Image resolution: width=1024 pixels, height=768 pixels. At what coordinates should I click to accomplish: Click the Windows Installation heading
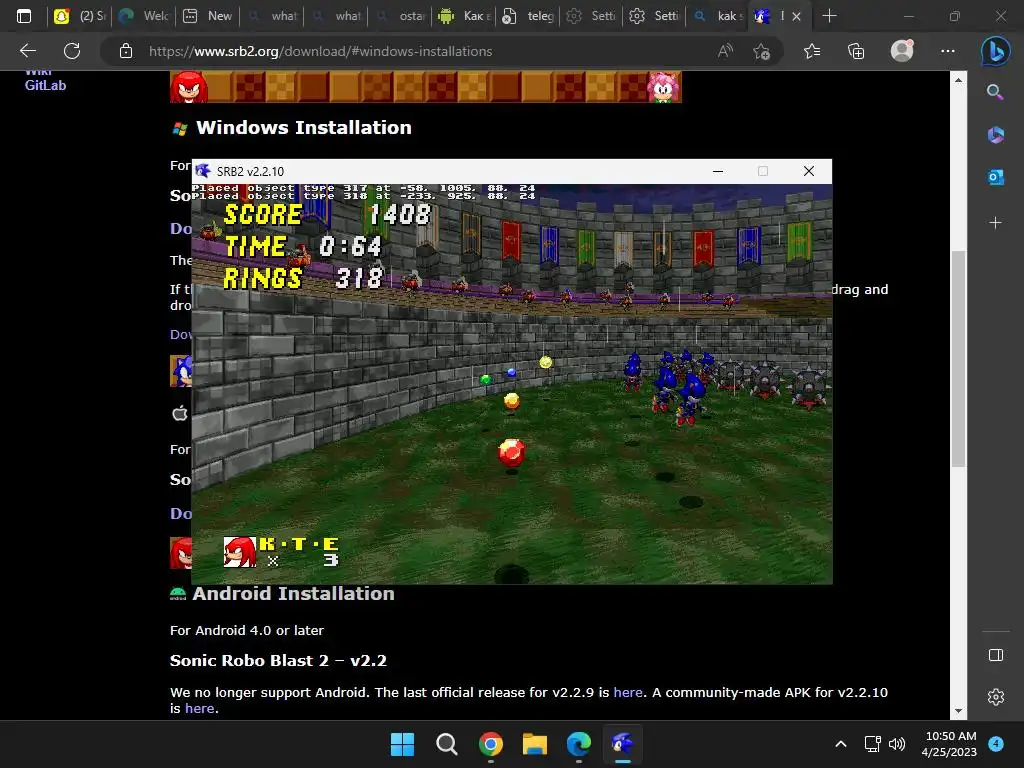(x=304, y=127)
